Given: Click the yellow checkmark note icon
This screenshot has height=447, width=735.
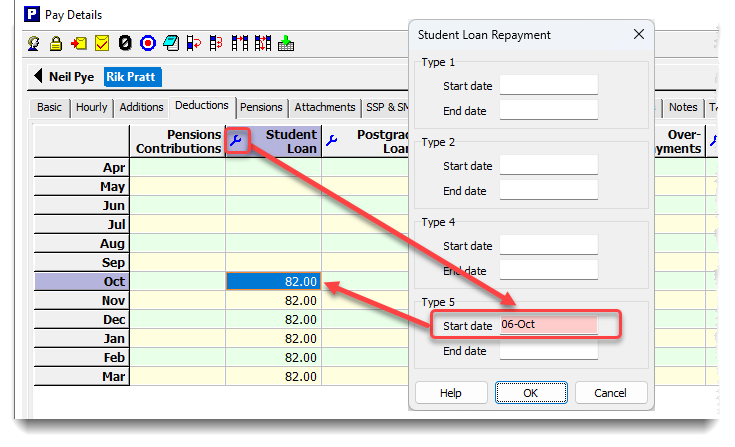Looking at the screenshot, I should (x=102, y=43).
